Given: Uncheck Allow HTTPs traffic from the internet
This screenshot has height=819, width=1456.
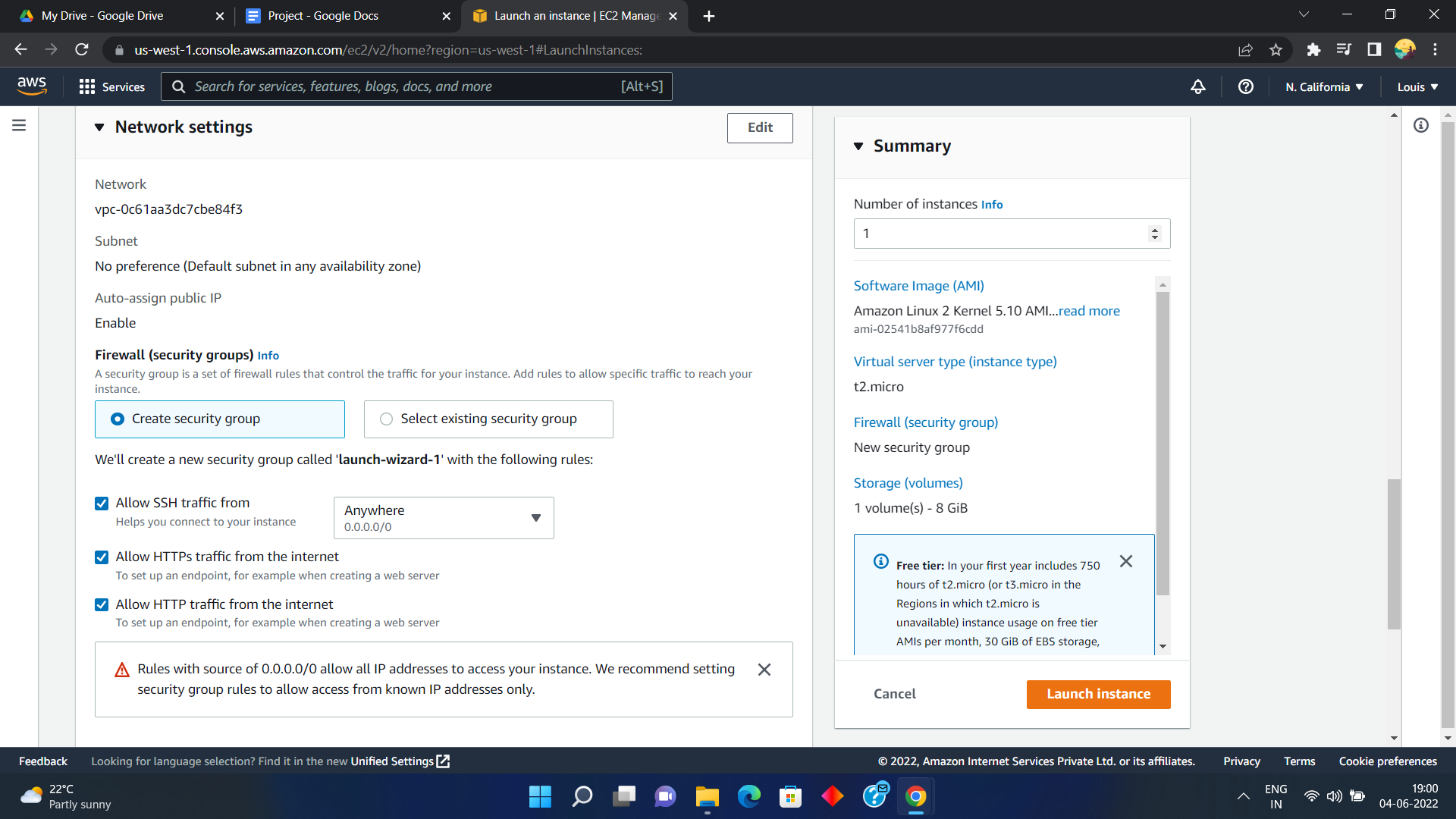Looking at the screenshot, I should click(x=102, y=557).
